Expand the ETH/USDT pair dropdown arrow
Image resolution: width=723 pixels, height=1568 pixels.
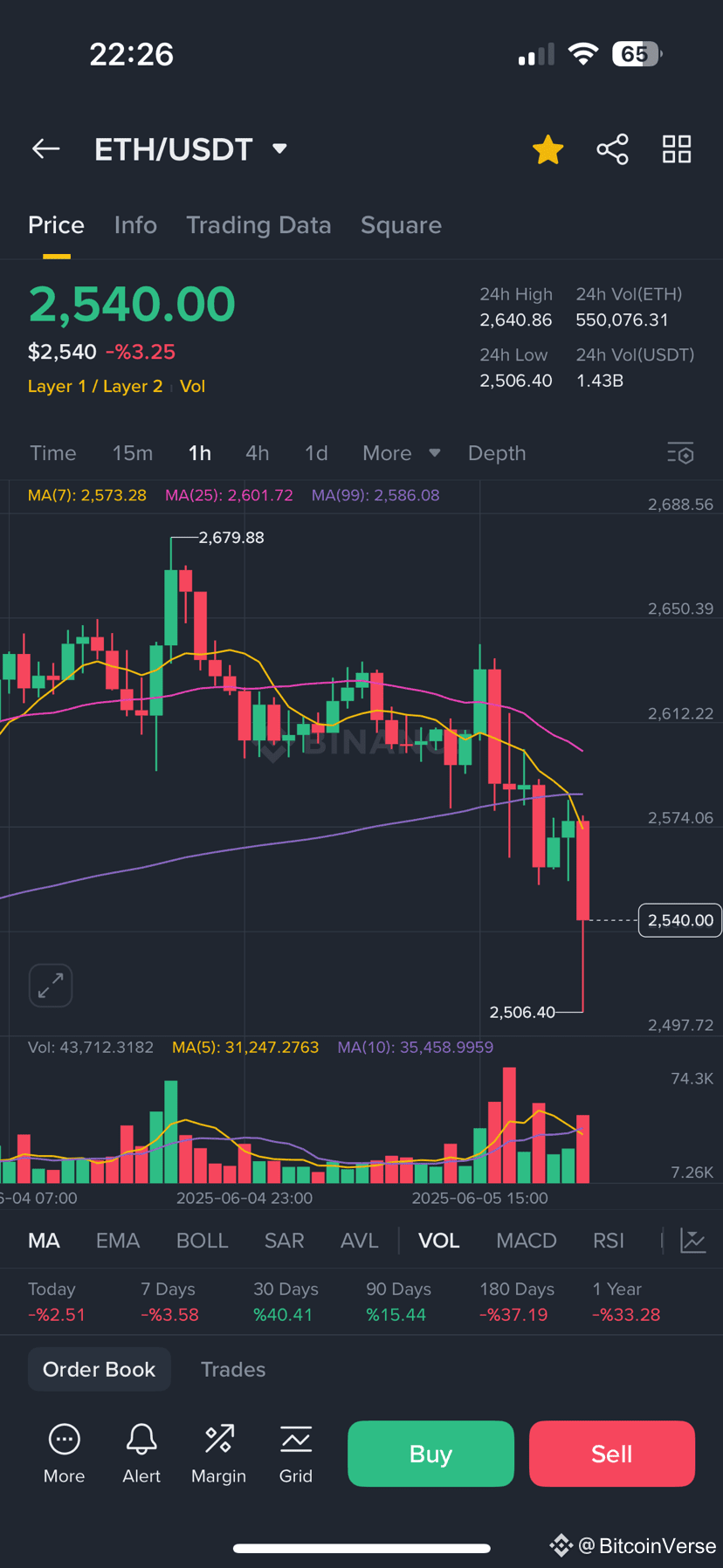279,148
